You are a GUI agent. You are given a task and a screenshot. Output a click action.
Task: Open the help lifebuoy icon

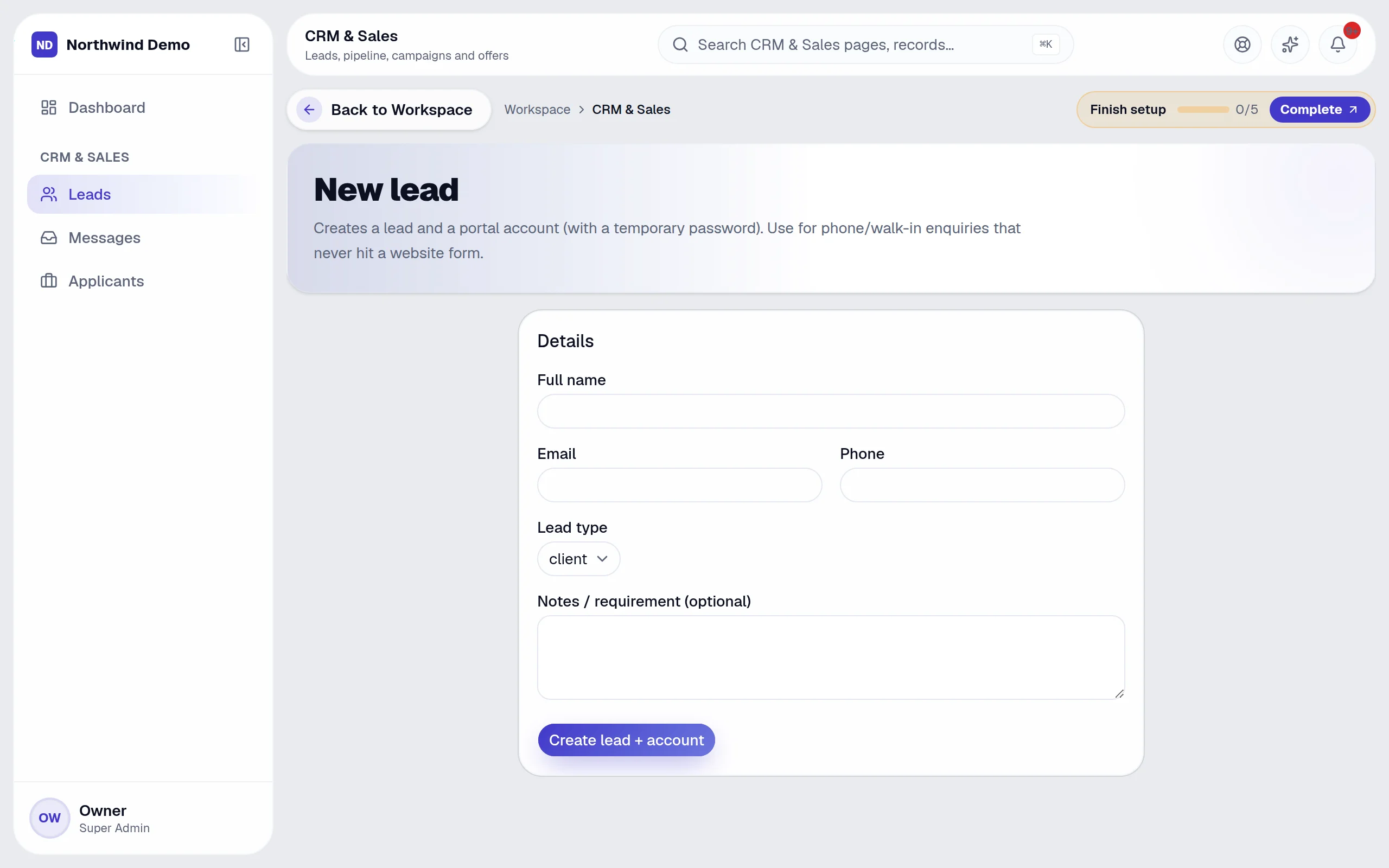pos(1242,45)
